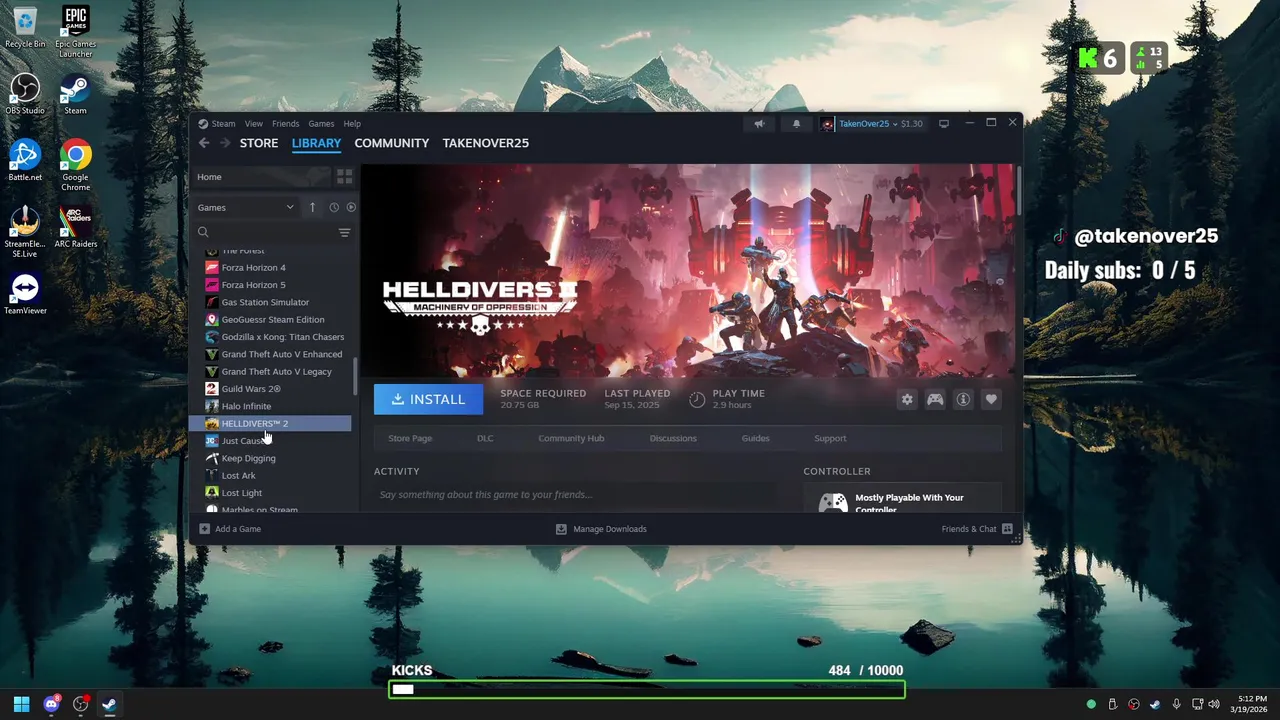This screenshot has height=720, width=1280.
Task: Switch library to grid collections view
Action: tap(344, 177)
